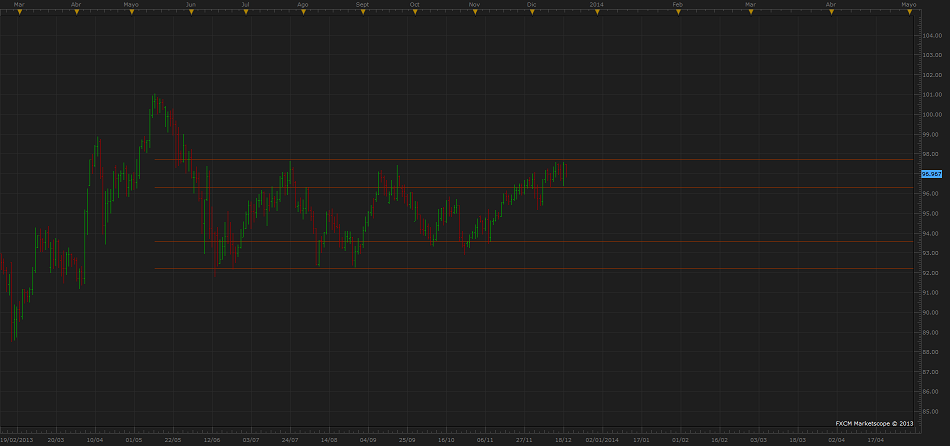Select the 2014 year triangle marker
This screenshot has width=950, height=446.
(x=596, y=12)
